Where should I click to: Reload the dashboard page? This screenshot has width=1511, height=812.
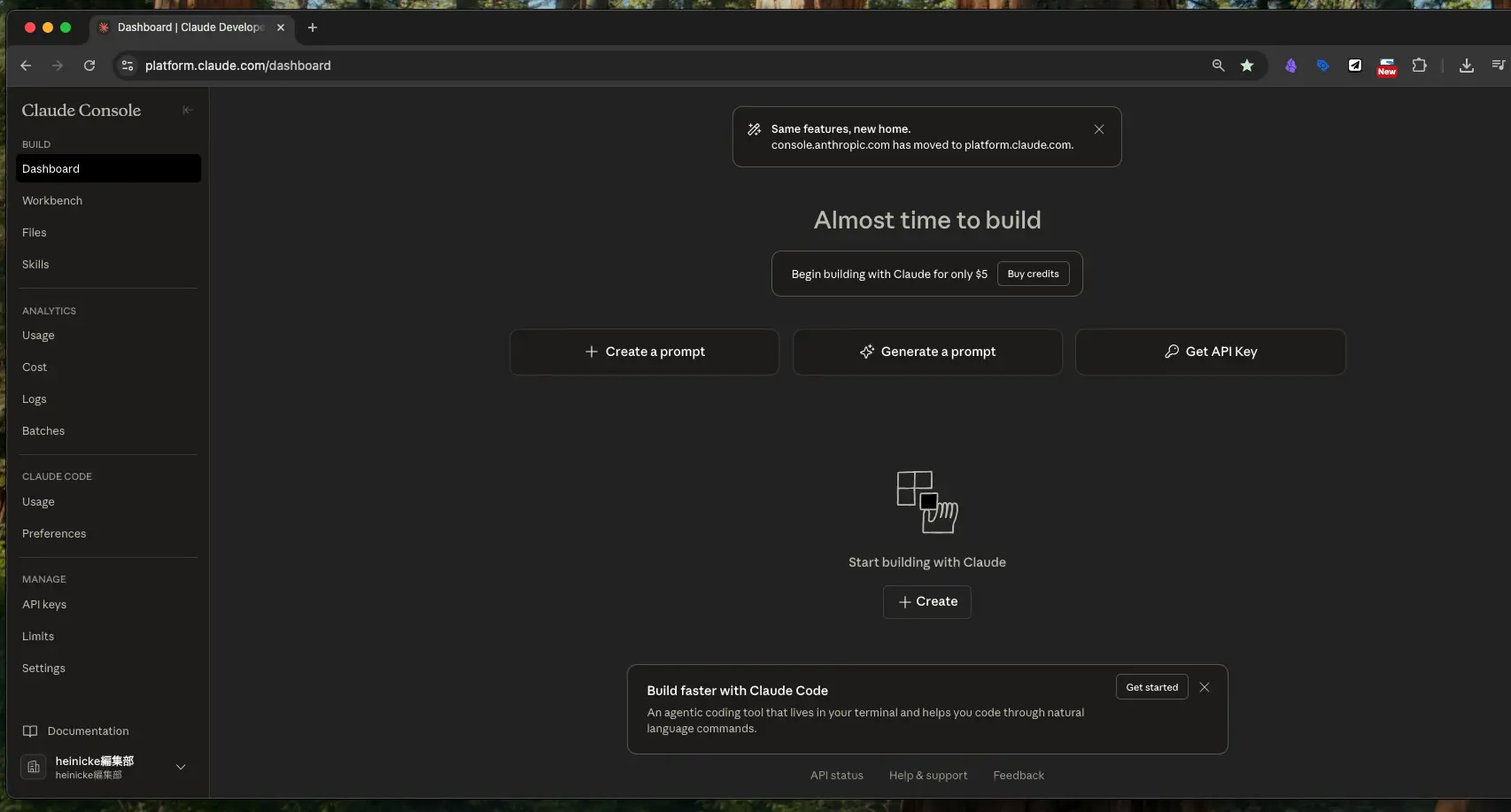pyautogui.click(x=89, y=66)
